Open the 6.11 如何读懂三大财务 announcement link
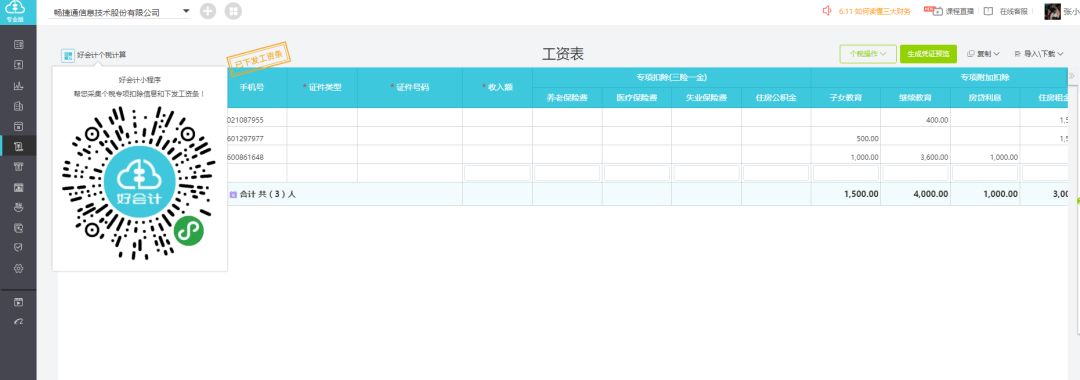 [x=875, y=11]
